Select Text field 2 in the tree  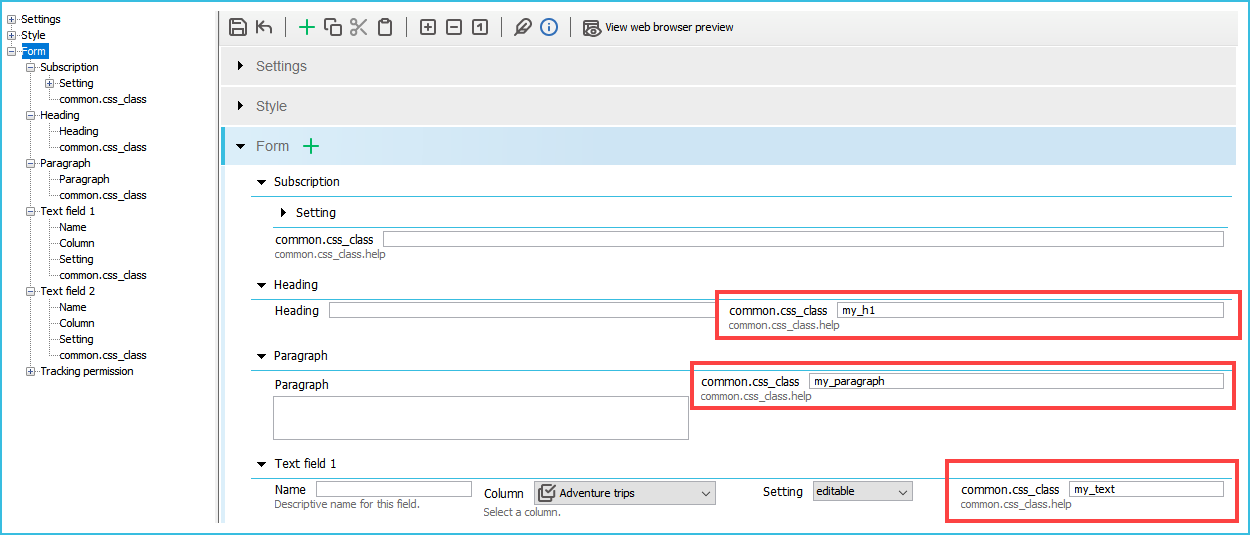click(x=68, y=291)
